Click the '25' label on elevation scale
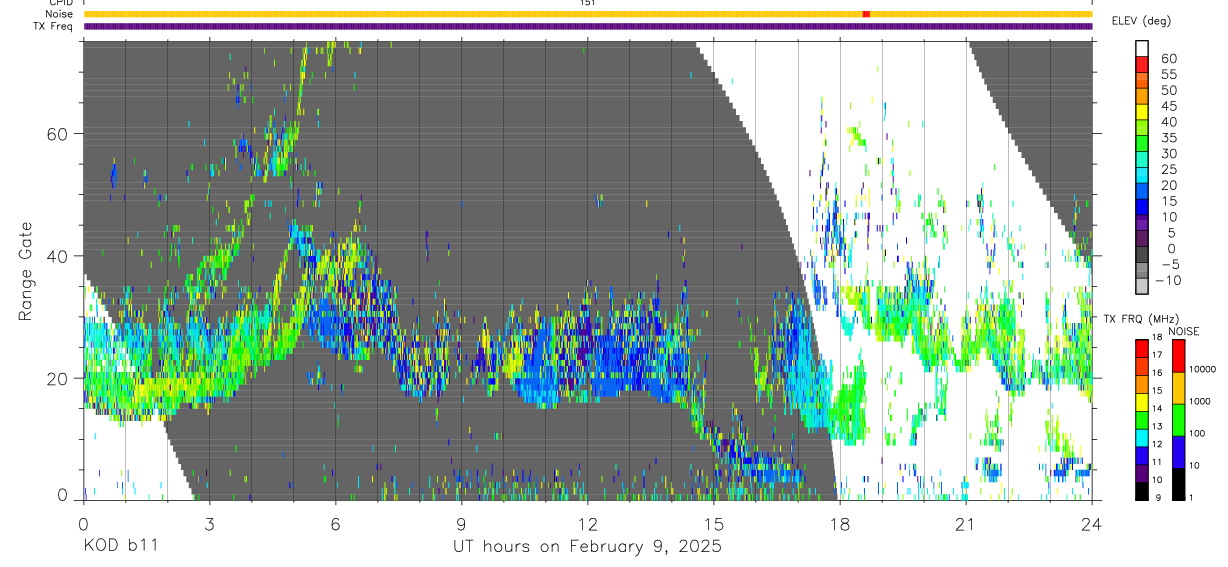1228x567 pixels. click(1169, 170)
